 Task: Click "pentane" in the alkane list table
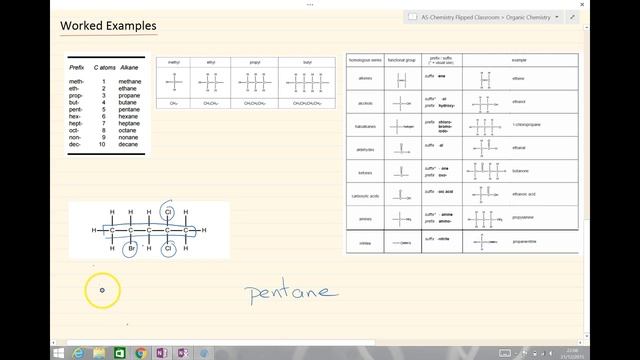(x=129, y=109)
